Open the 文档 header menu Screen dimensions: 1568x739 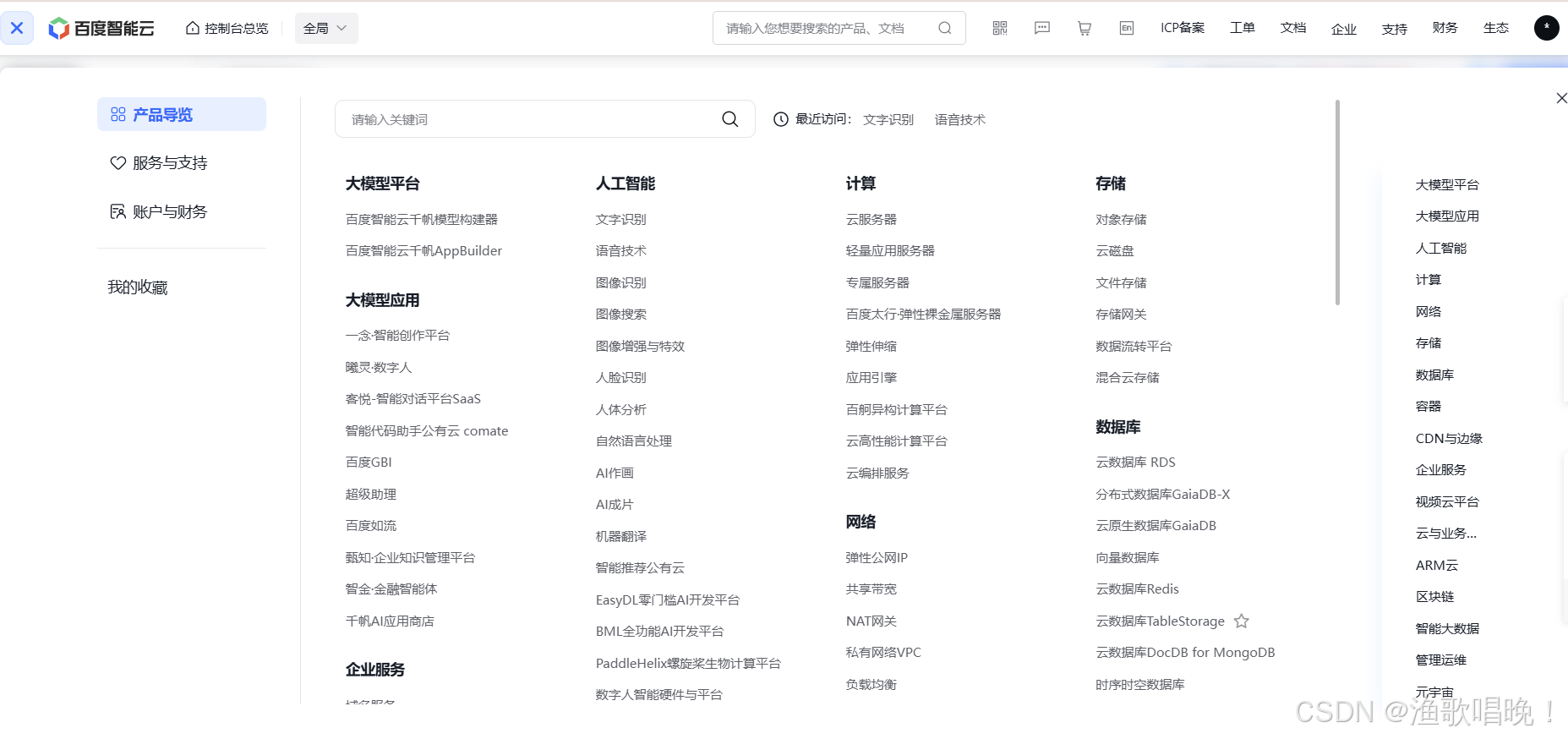click(x=1293, y=28)
